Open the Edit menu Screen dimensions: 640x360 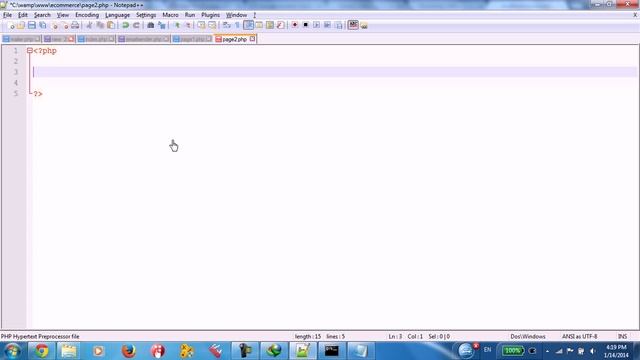[x=23, y=15]
